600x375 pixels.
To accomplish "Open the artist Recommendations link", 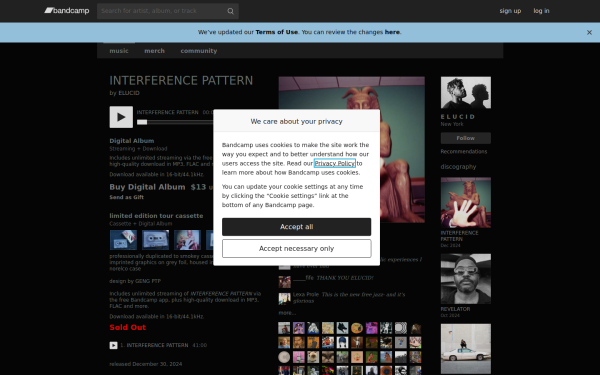I will click(463, 152).
